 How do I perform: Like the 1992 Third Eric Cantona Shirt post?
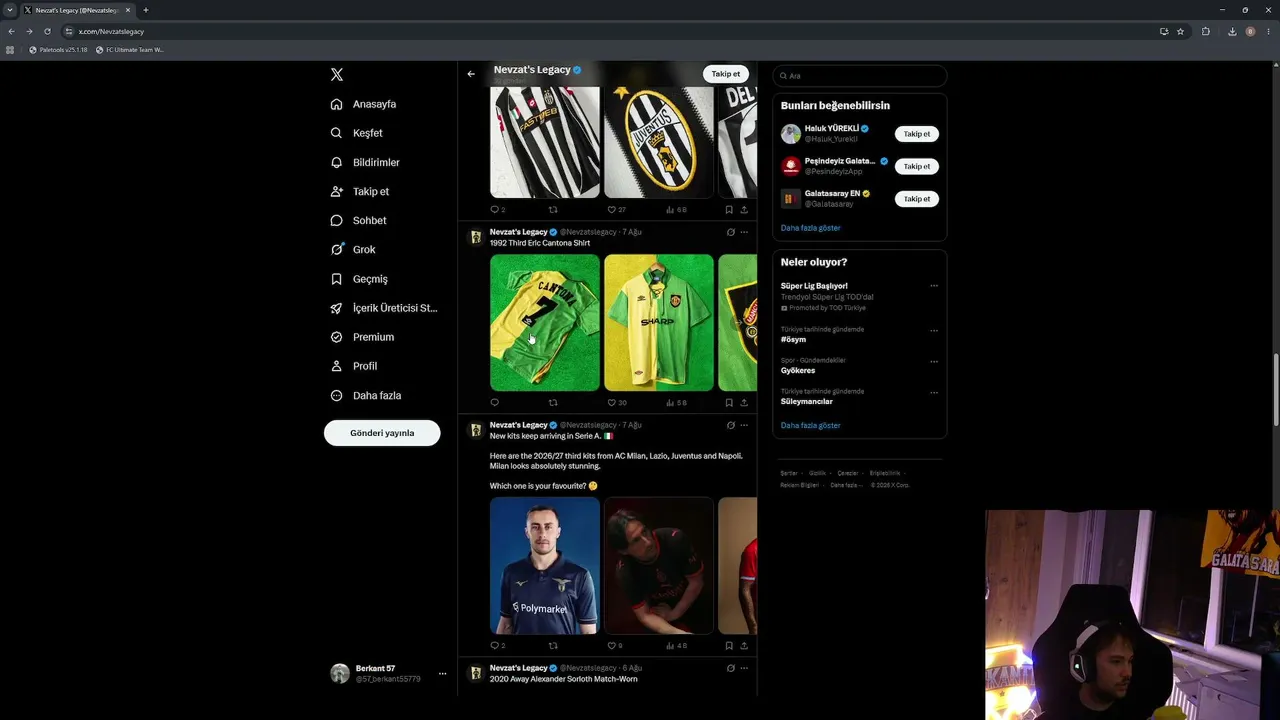click(x=617, y=403)
